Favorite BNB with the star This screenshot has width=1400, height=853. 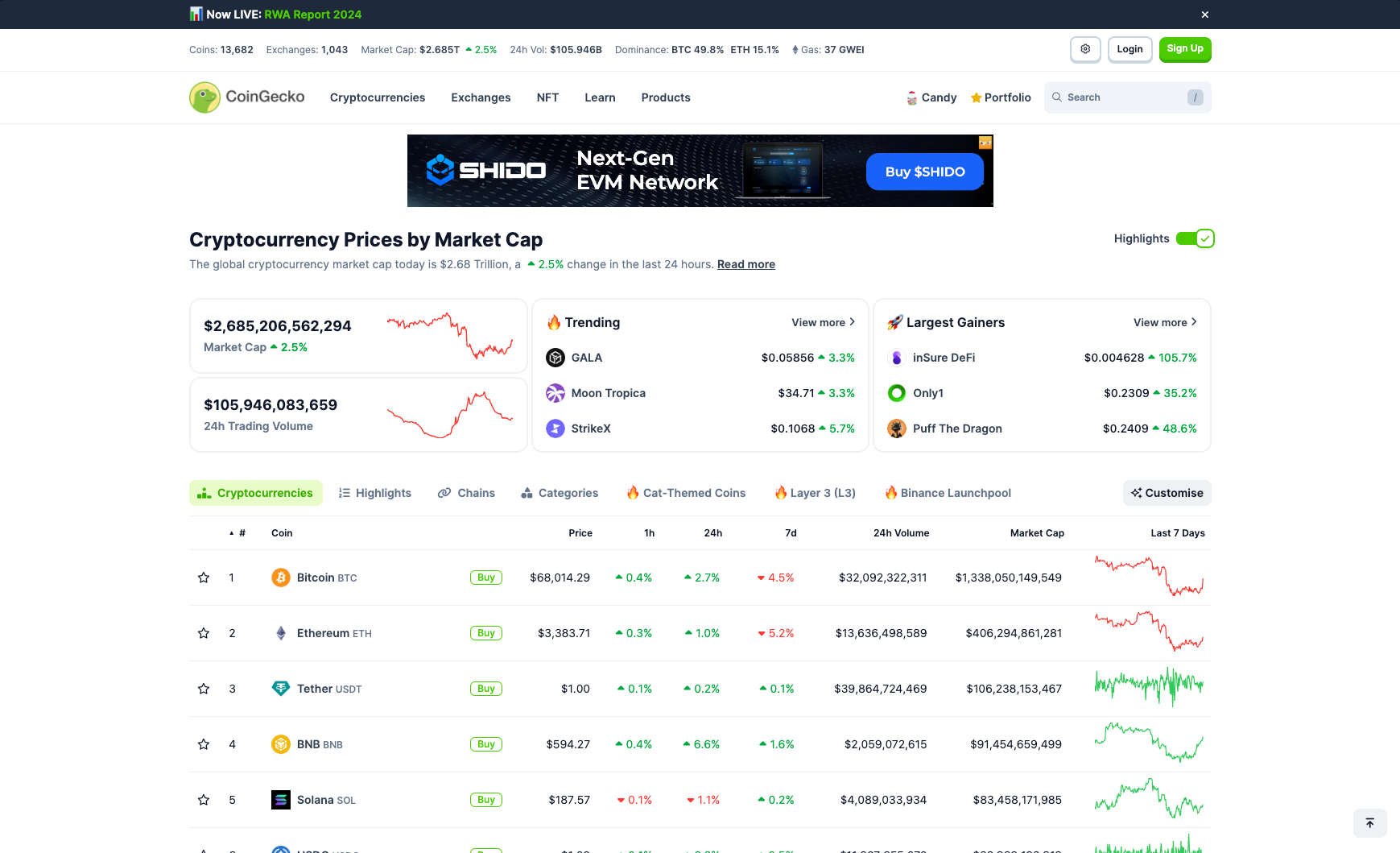point(204,744)
